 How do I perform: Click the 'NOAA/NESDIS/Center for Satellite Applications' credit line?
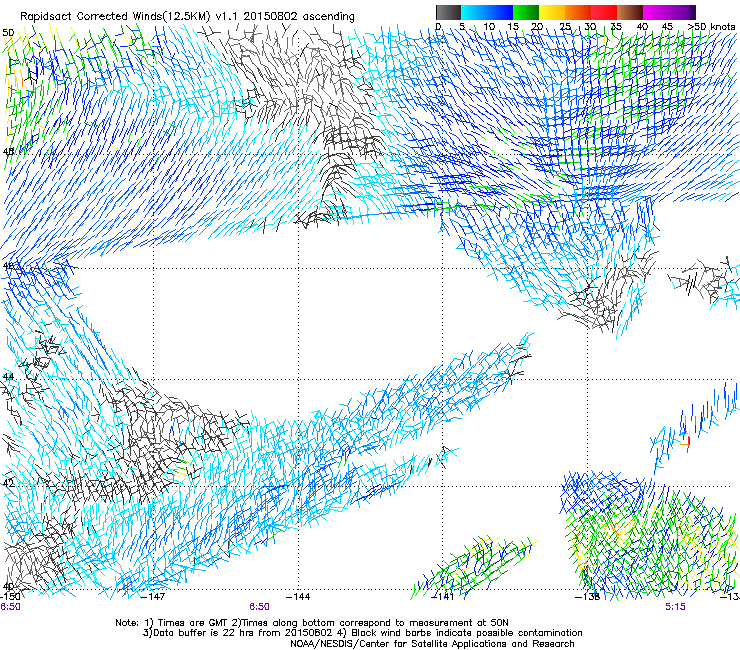click(x=432, y=644)
